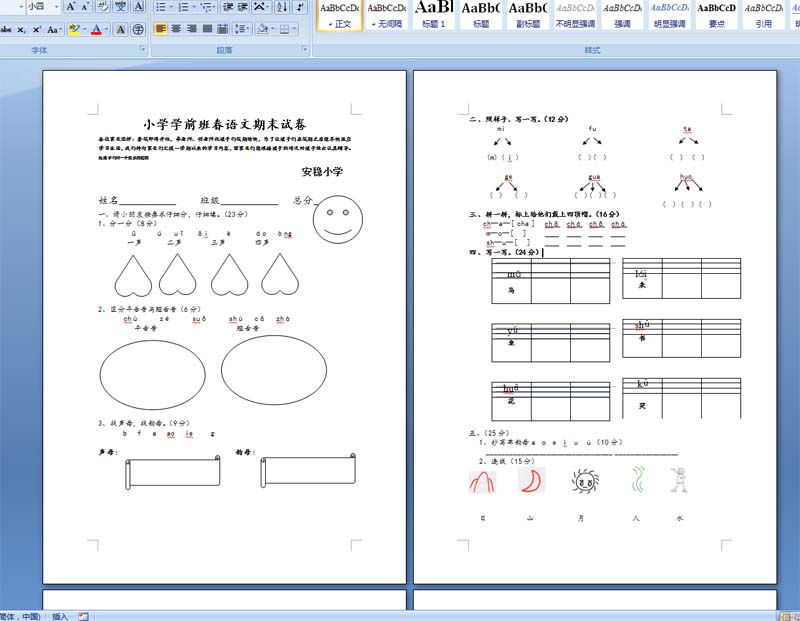
Task: Apply the character border (framed A) tool
Action: [x=138, y=7]
